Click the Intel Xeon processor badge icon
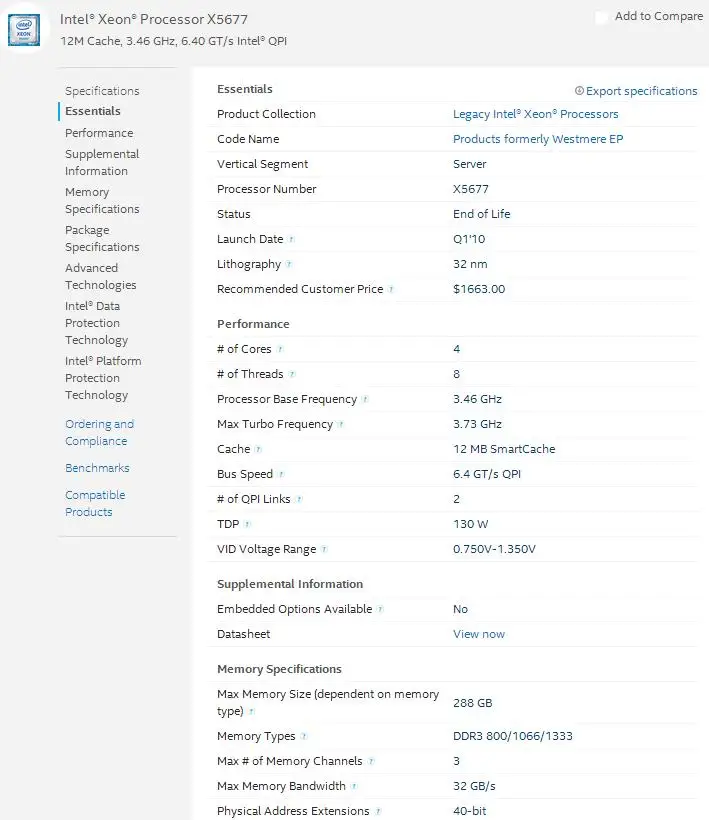The image size is (709, 820). coord(24,30)
